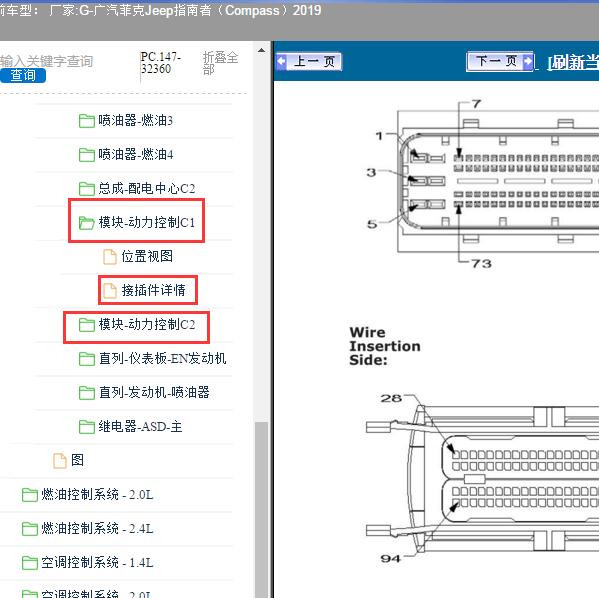
Task: Expand folder icon for 总成-配电中心C2
Action: coord(87,189)
